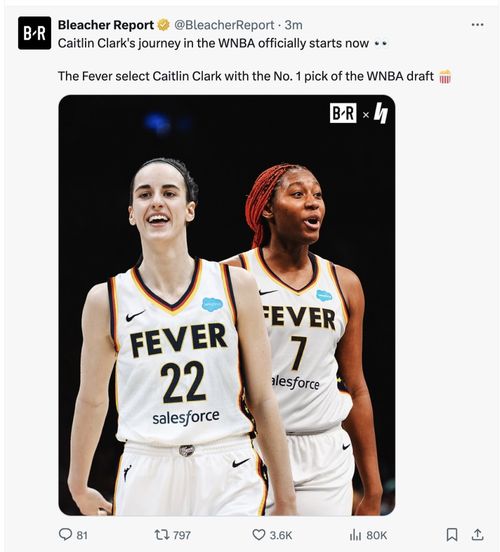Open the share upload icon
This screenshot has height=552, width=500.
[x=477, y=535]
